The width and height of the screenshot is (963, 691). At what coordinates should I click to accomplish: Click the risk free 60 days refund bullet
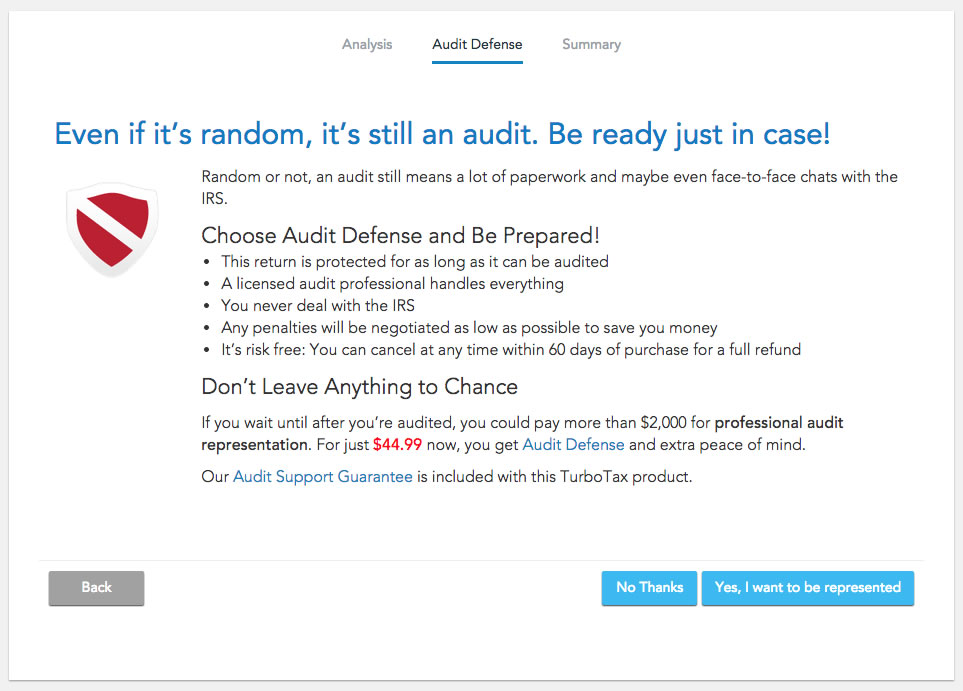[511, 349]
